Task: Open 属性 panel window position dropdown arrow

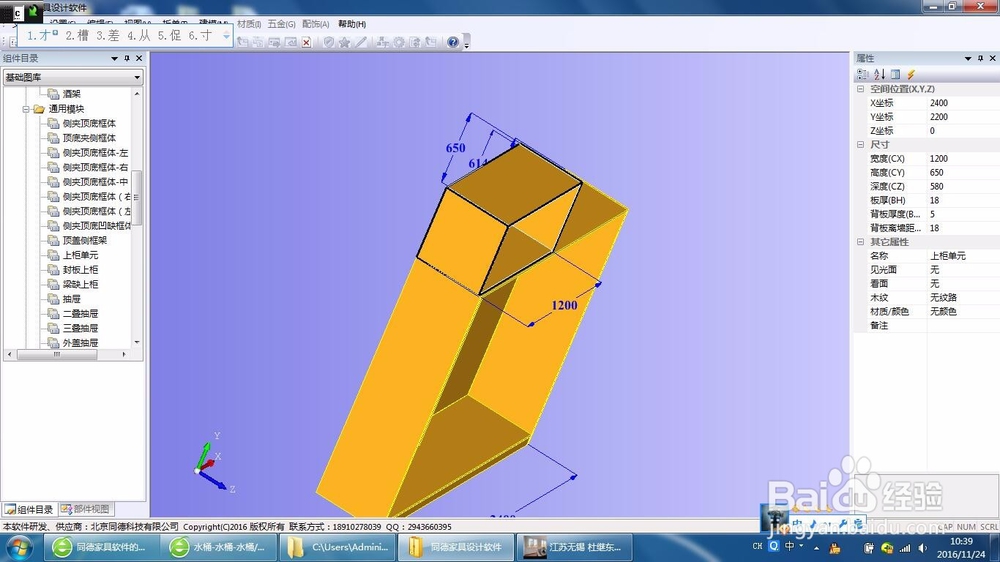Action: coord(967,58)
